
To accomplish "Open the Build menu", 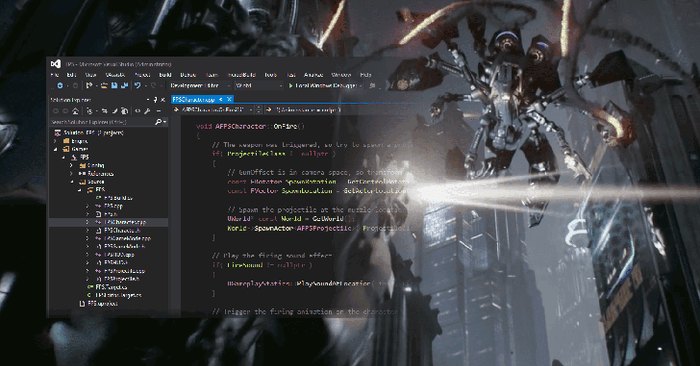I will point(165,75).
